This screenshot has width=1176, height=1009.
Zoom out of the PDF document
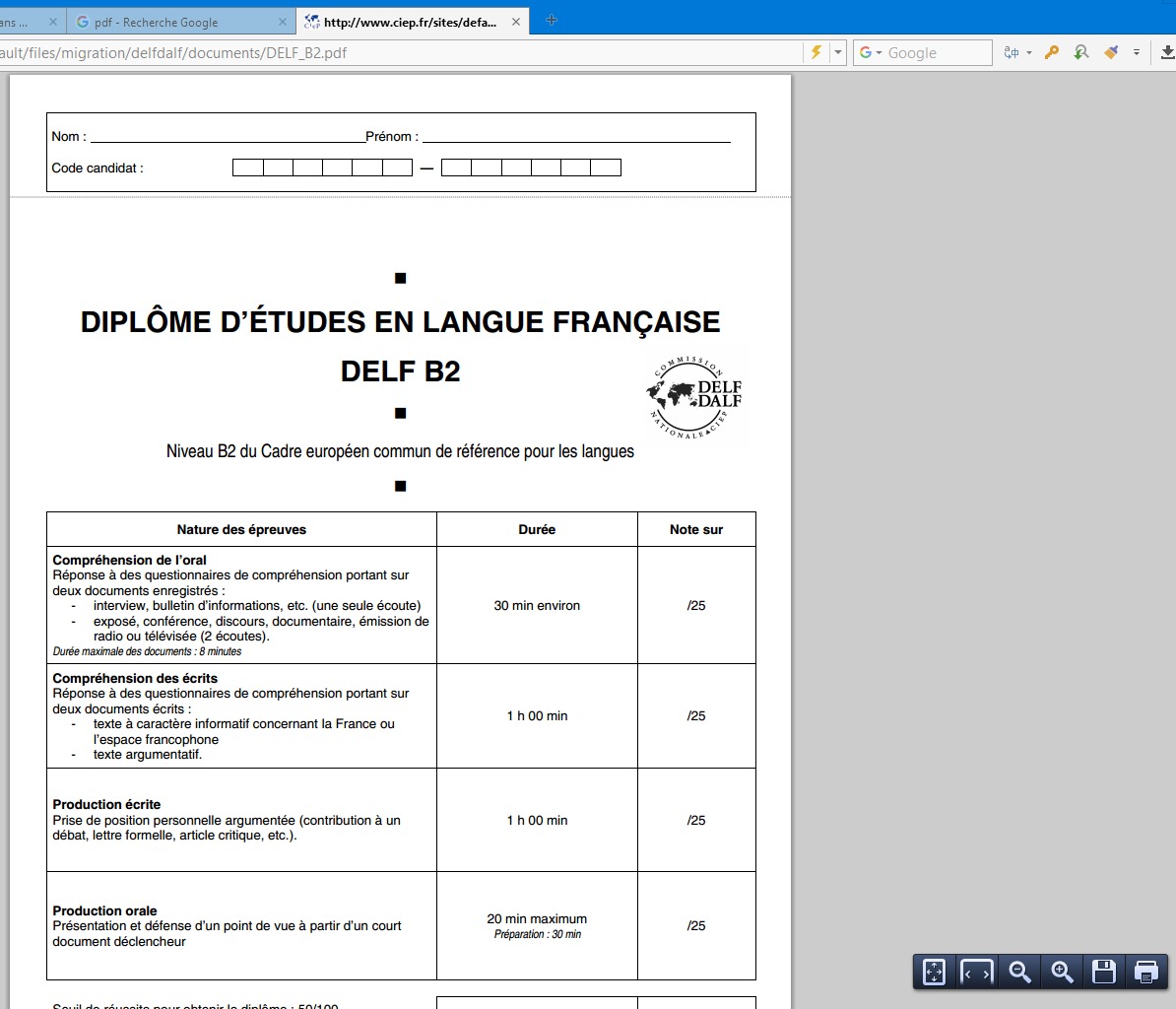pyautogui.click(x=1019, y=972)
